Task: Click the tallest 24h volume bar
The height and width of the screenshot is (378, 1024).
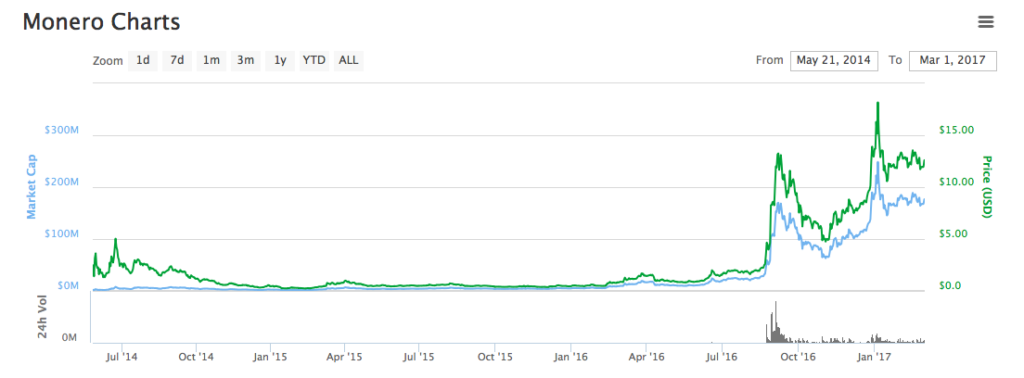Action: 775,321
